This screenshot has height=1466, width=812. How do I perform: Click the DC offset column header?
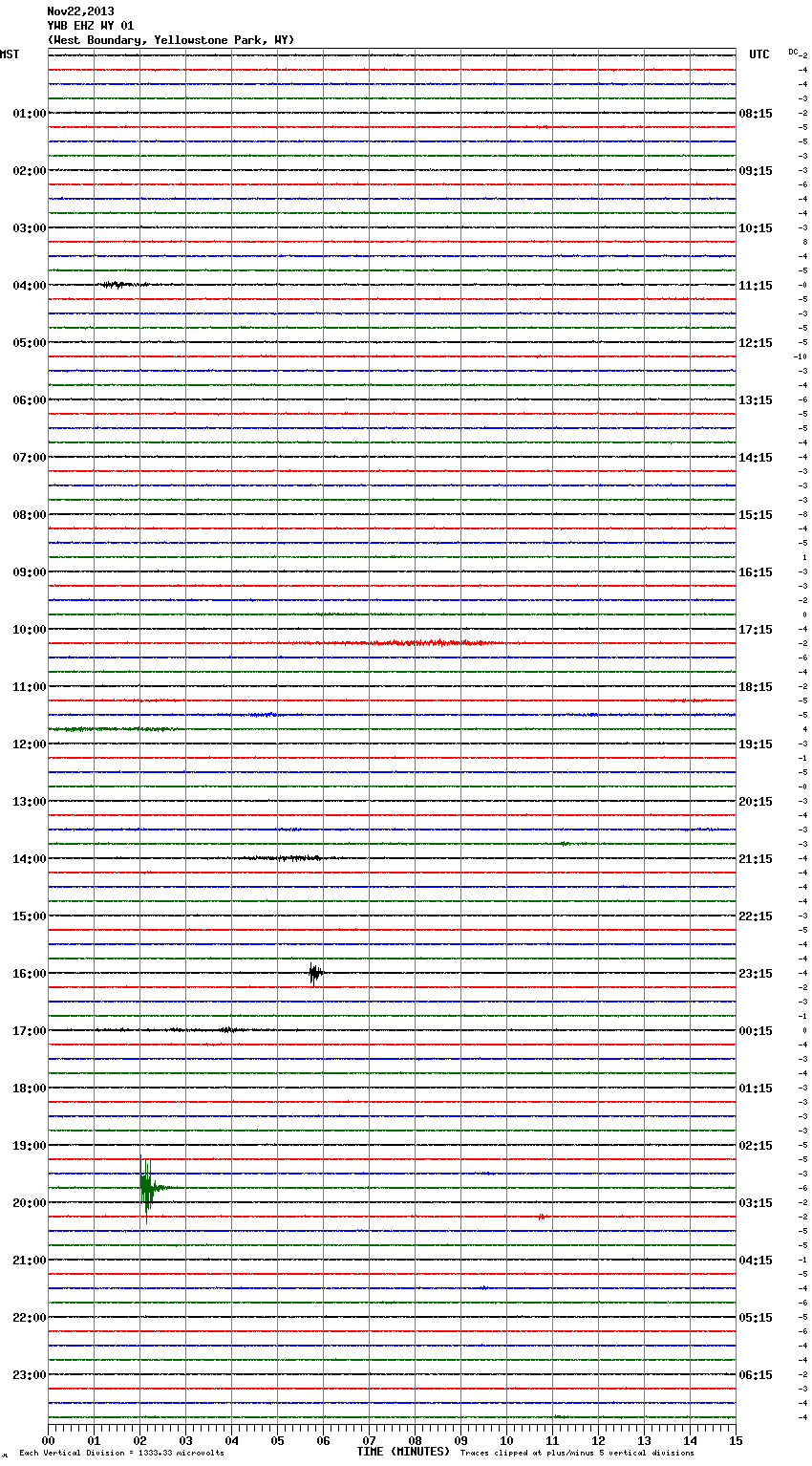[793, 52]
